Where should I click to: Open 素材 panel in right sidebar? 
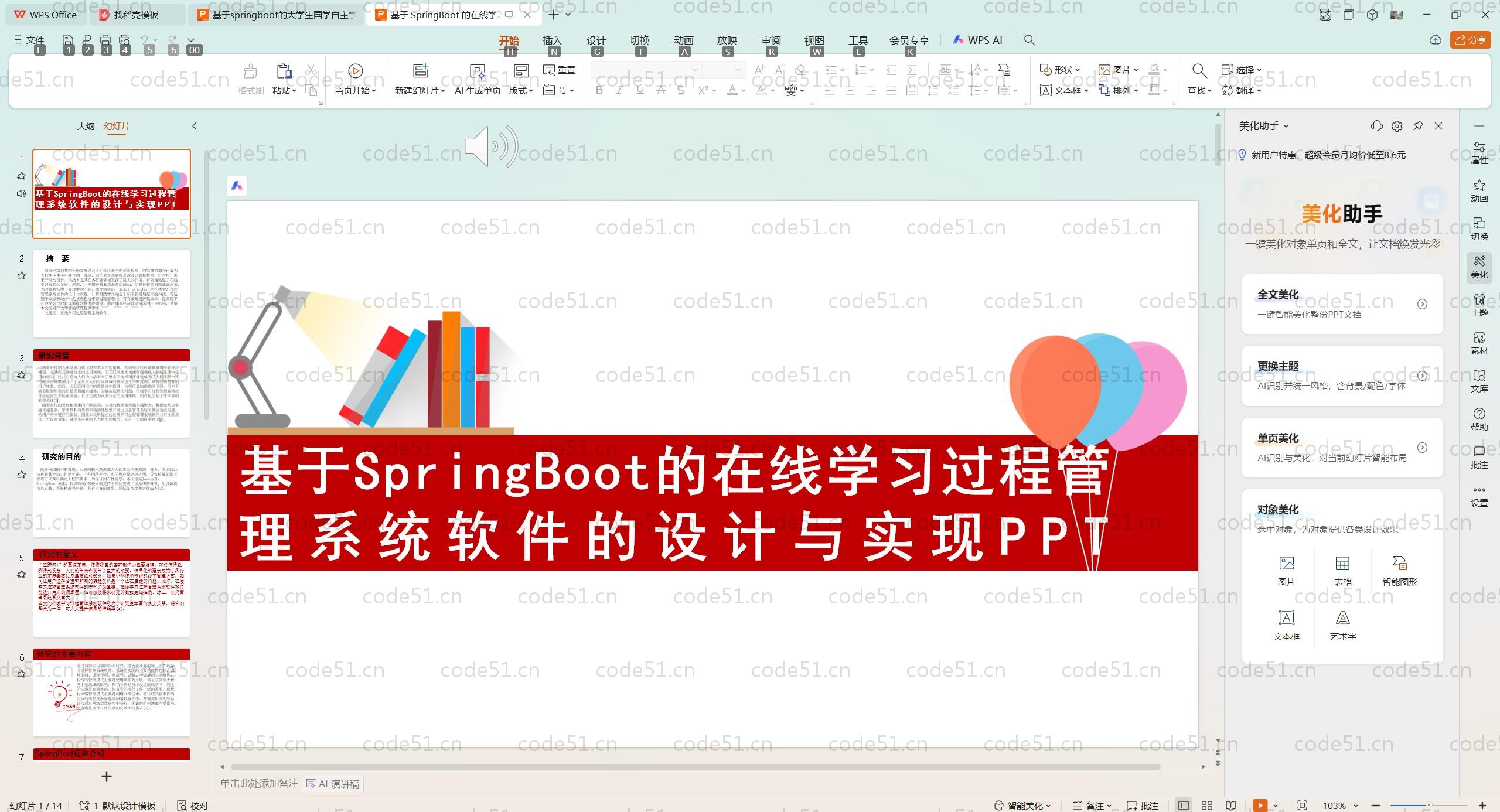[1479, 343]
